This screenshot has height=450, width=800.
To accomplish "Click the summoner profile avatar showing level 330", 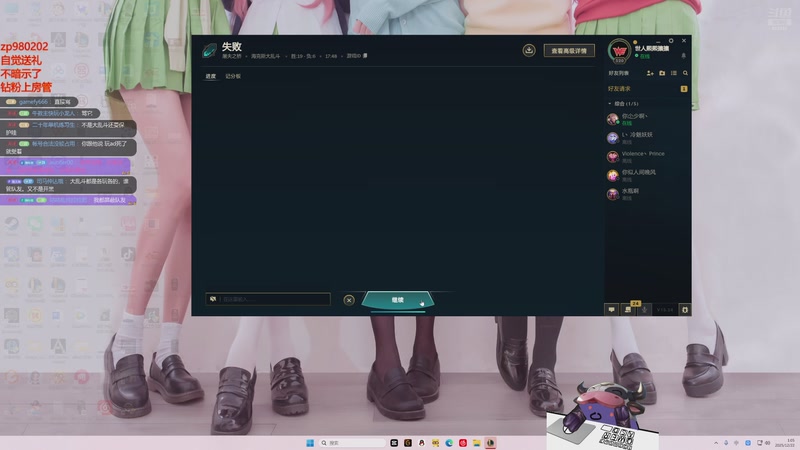I will 619,51.
